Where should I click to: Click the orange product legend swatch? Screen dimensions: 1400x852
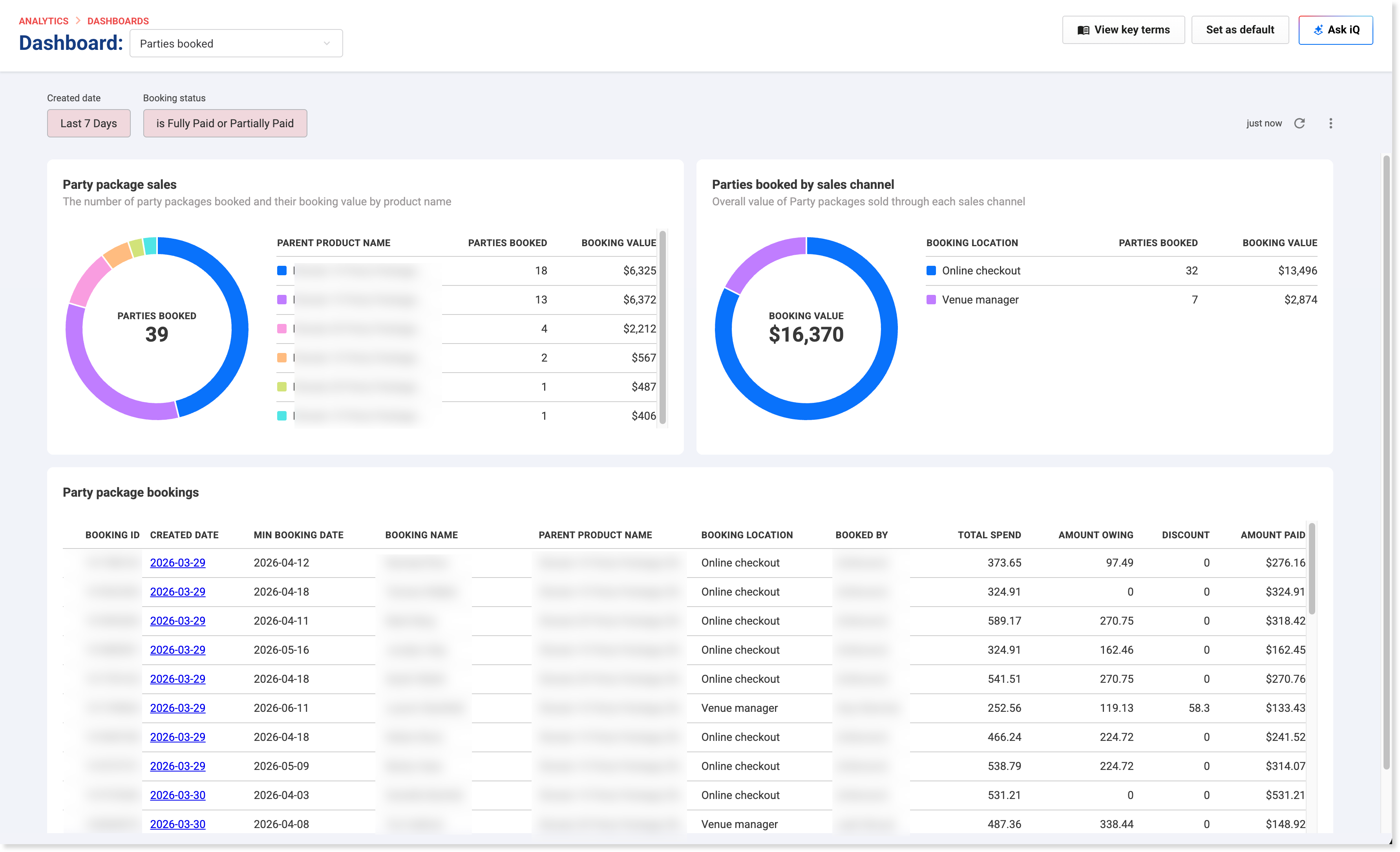(282, 358)
